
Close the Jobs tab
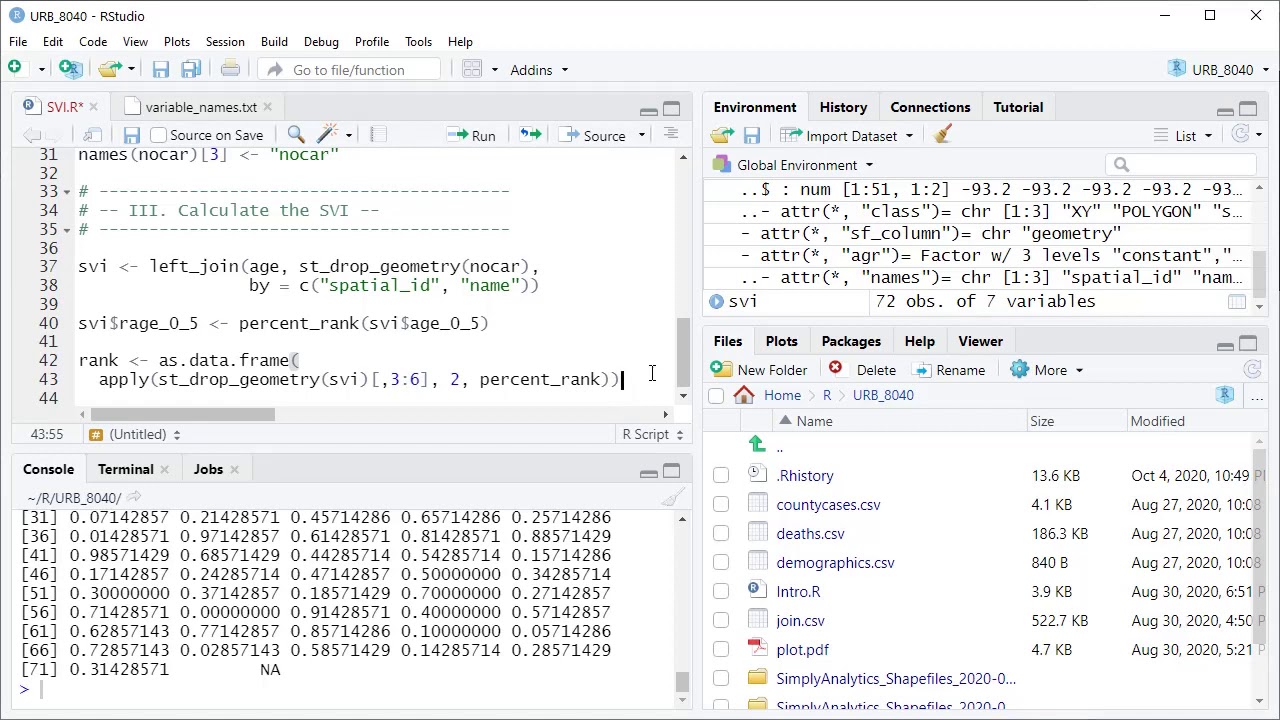tap(234, 470)
